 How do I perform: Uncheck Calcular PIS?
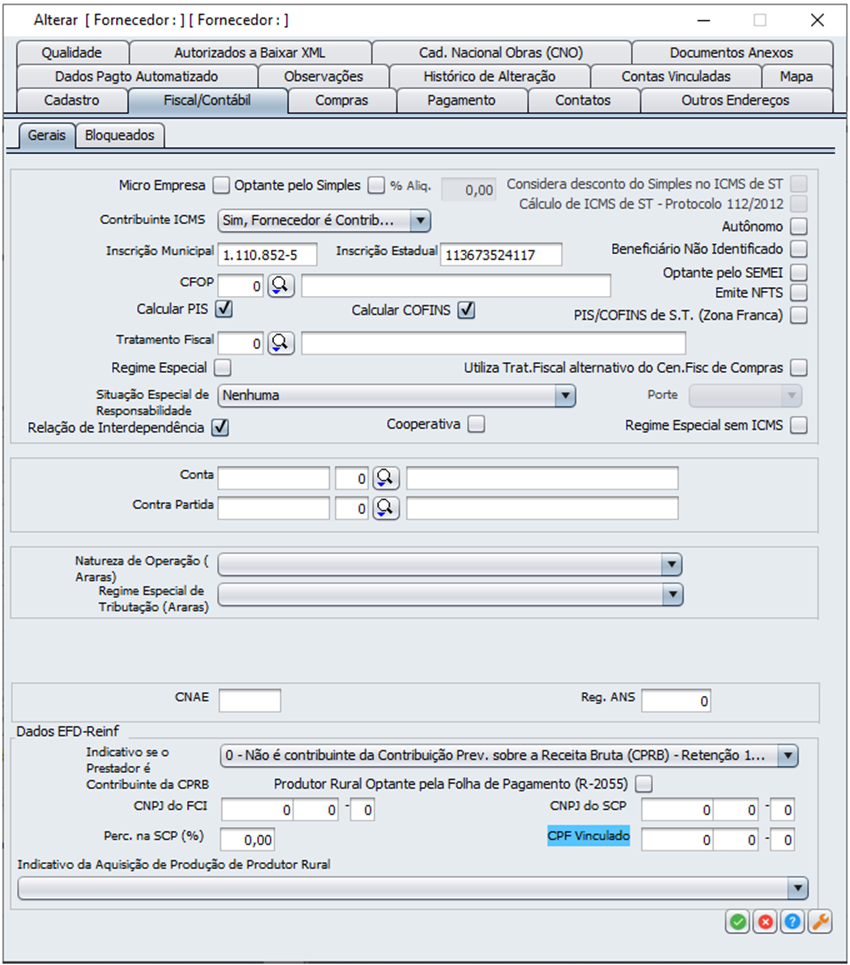224,309
